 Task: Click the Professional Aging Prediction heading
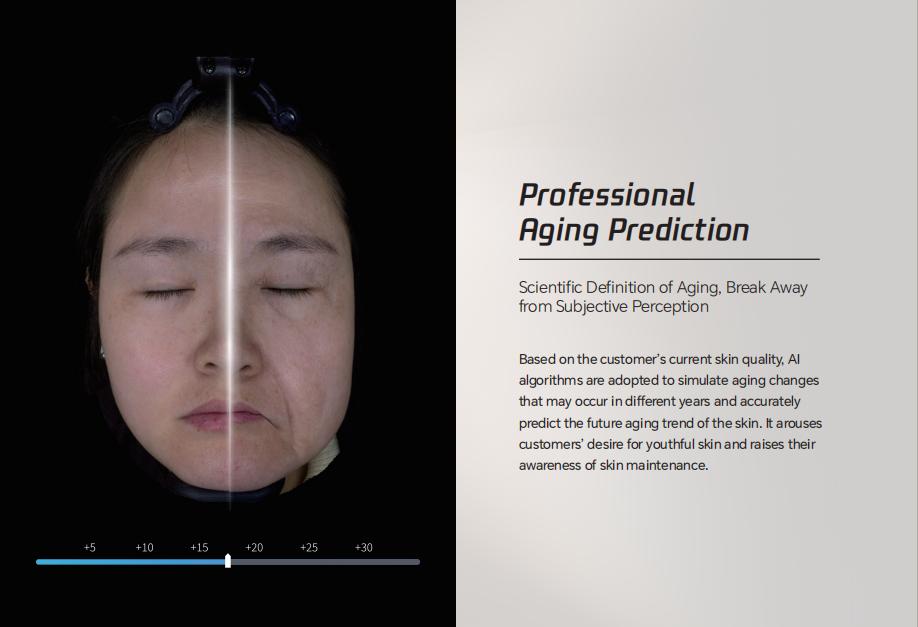[633, 212]
